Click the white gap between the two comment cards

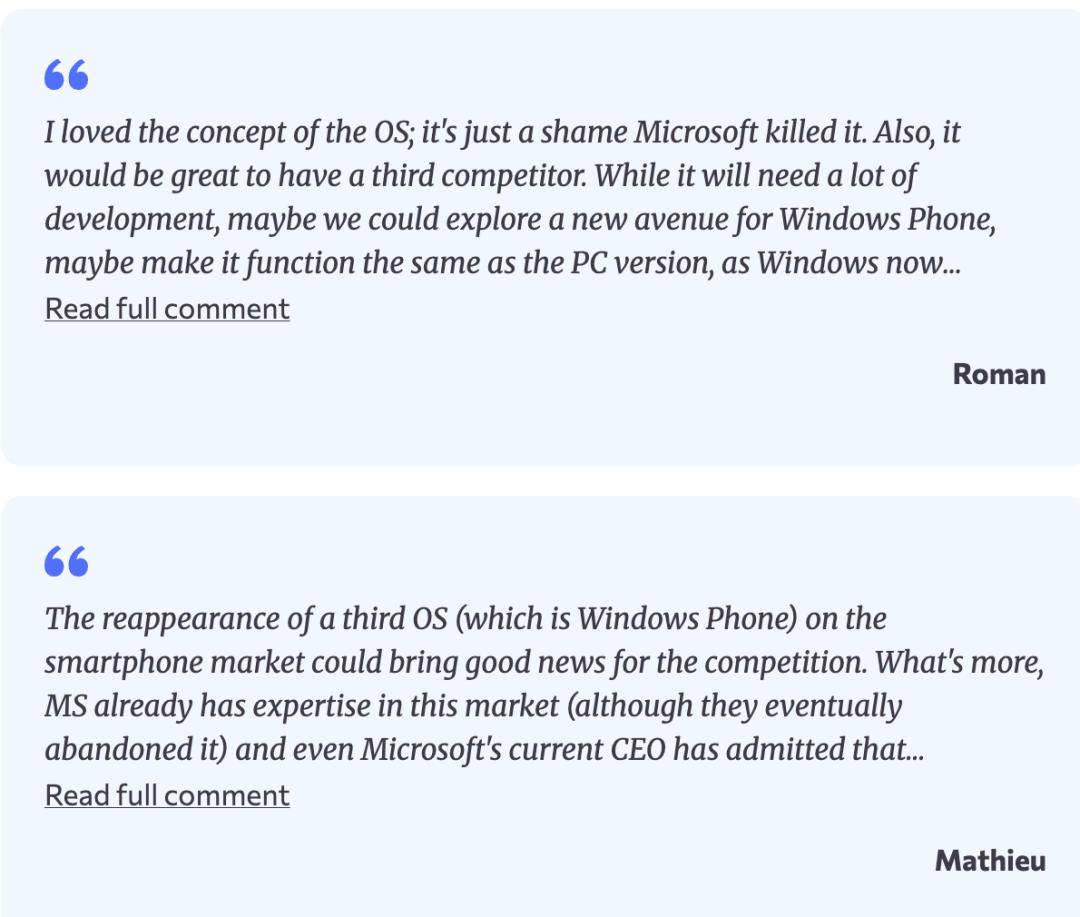[540, 481]
